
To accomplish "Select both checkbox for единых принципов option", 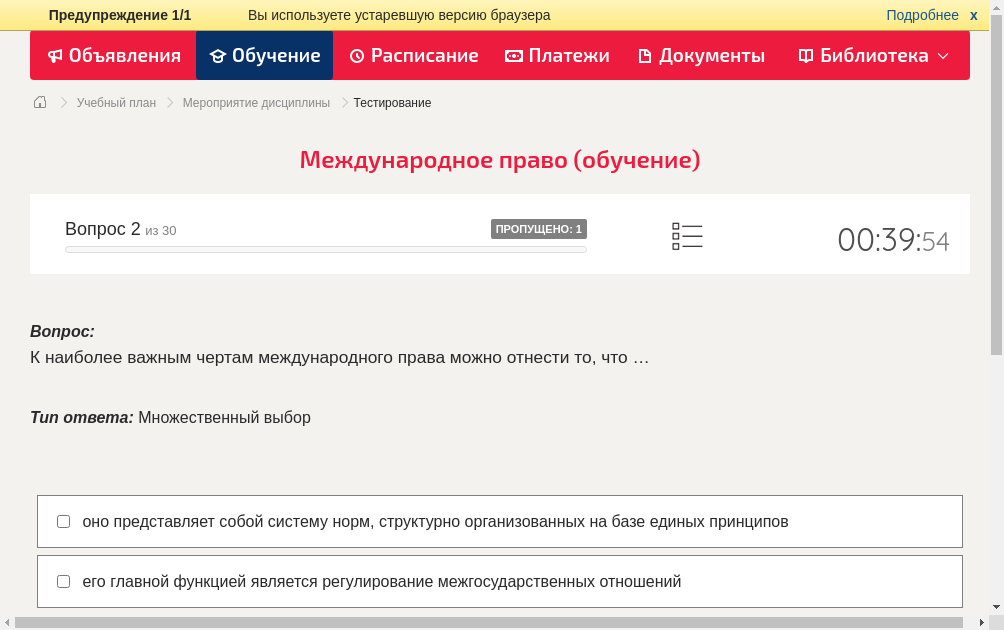I will [x=63, y=520].
